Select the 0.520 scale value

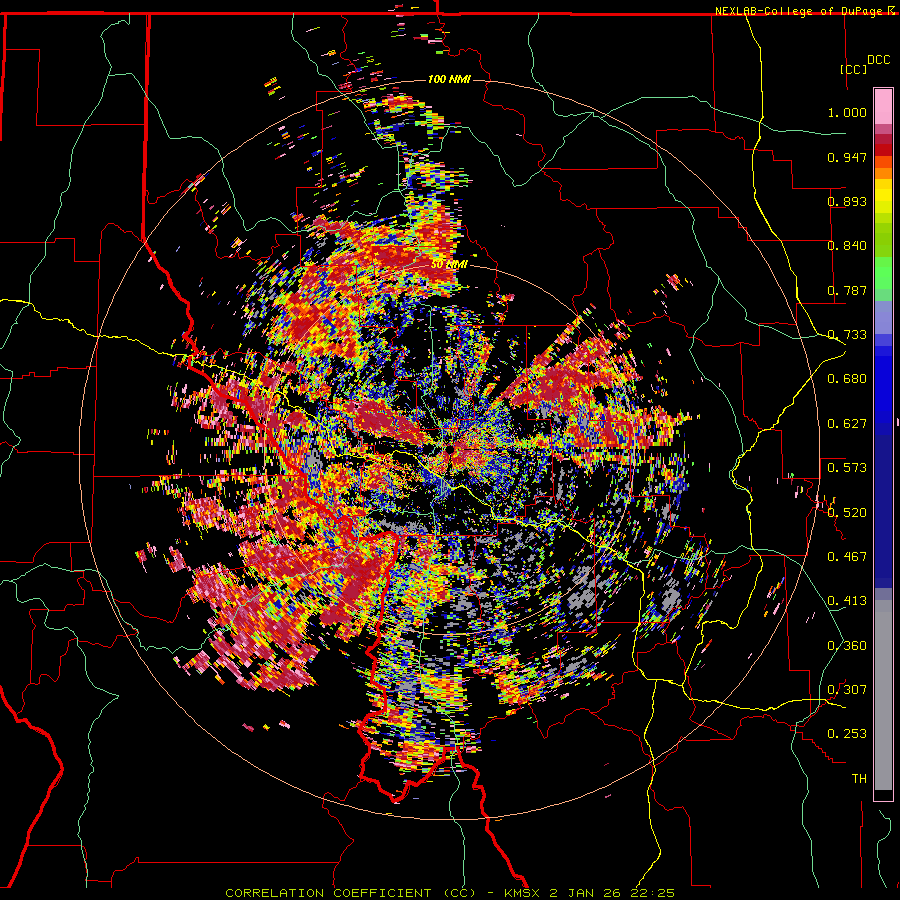pyautogui.click(x=847, y=512)
